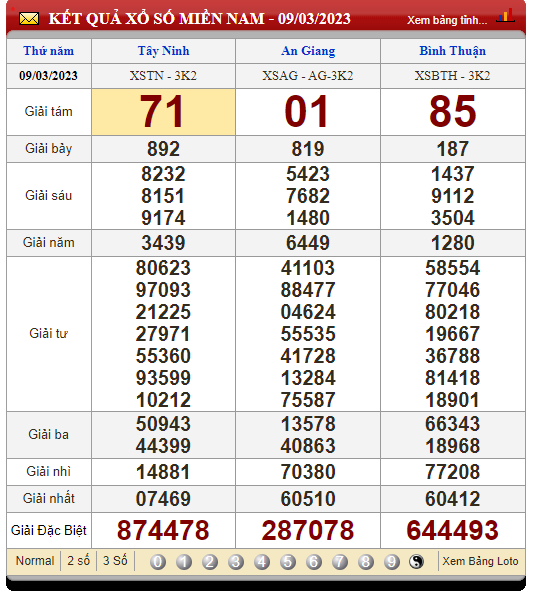Screen dimensions: 533x596
Task: Click Giải năm number 1280
Action: click(452, 243)
